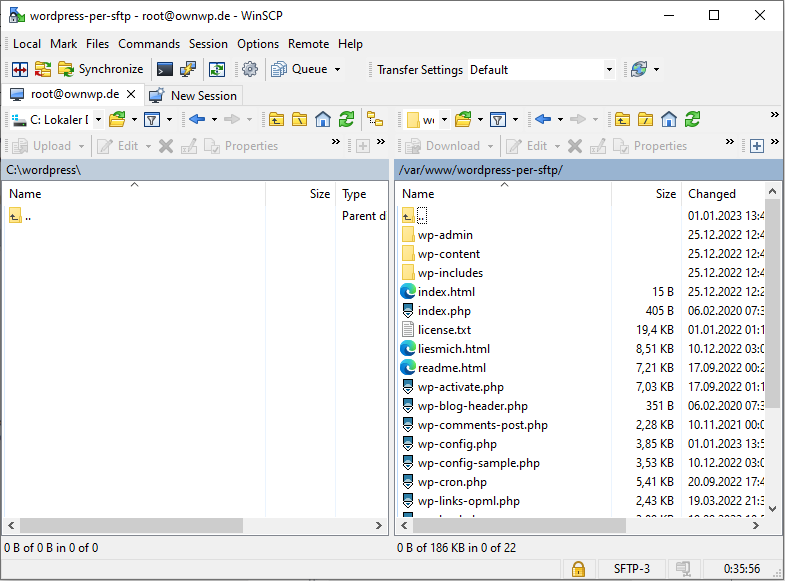Open the terminal console icon
This screenshot has width=785, height=581.
click(x=165, y=69)
